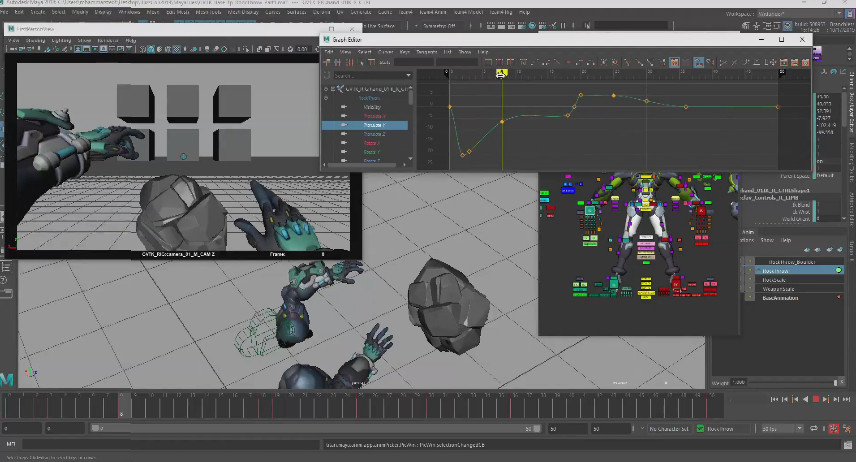856x462 pixels.
Task: Toggle Smooth Shade All in panel toolbar
Action: coord(151,49)
